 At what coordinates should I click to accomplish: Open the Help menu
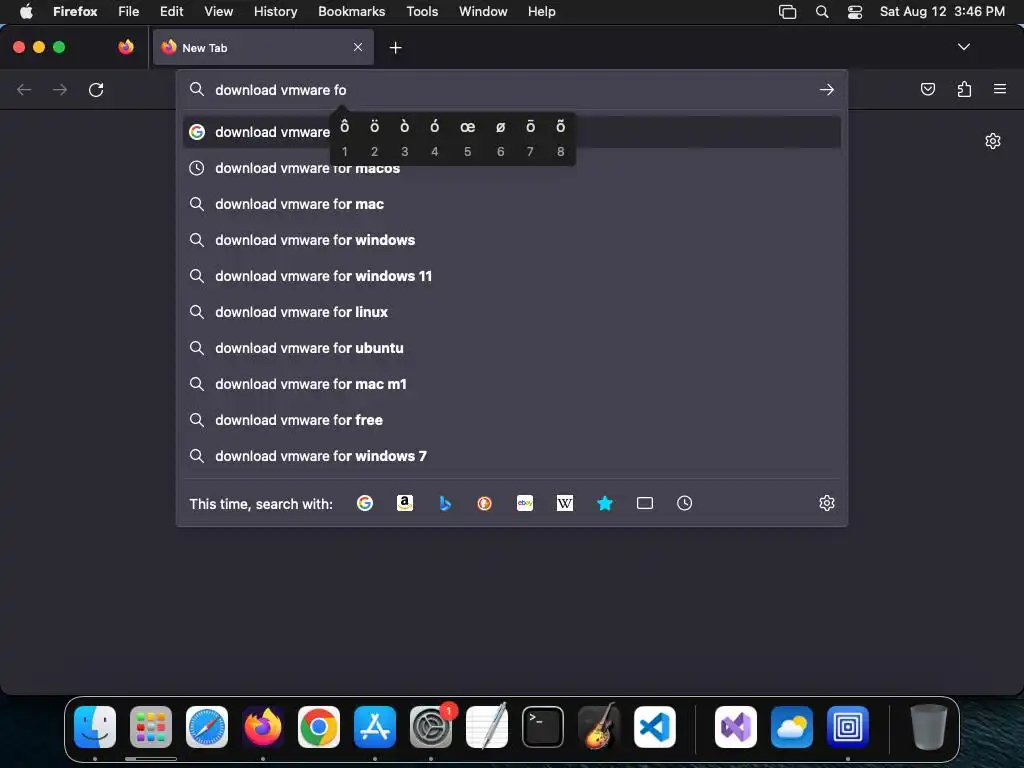(541, 11)
